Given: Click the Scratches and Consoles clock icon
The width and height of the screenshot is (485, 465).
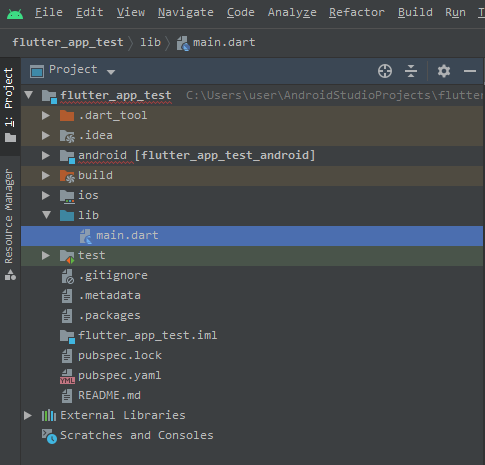Looking at the screenshot, I should (49, 436).
